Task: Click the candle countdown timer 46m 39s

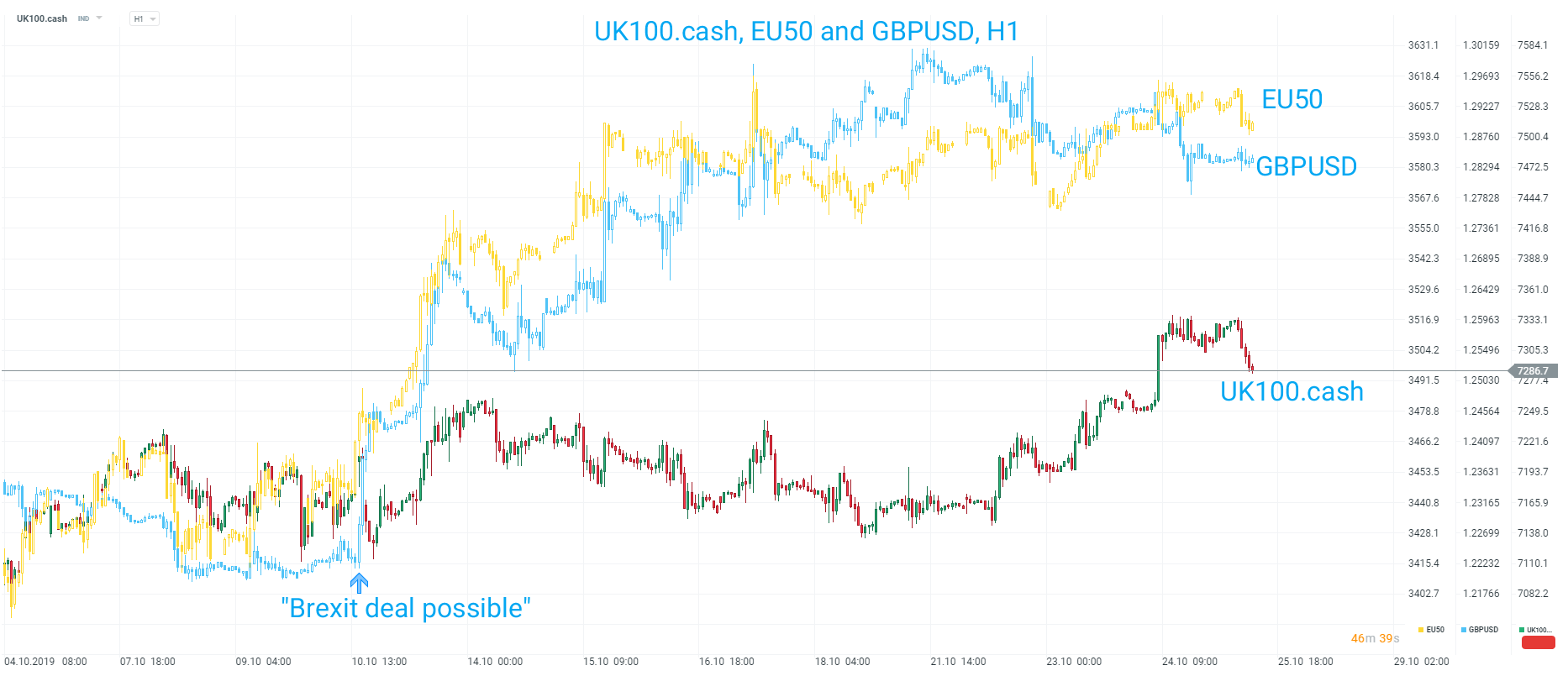Action: pos(1375,638)
